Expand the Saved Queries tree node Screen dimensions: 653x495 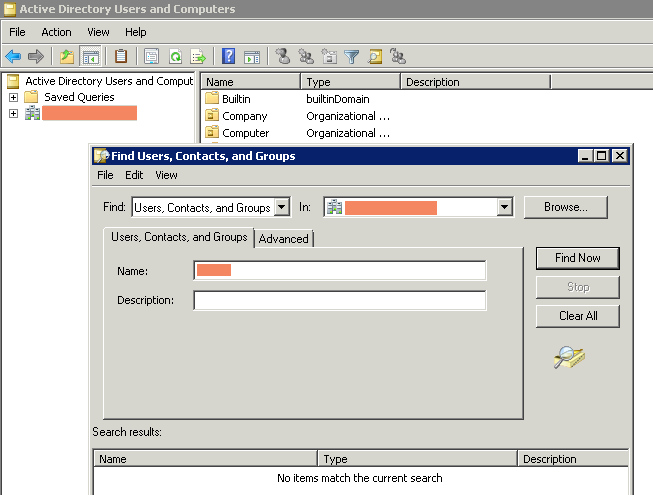13,97
